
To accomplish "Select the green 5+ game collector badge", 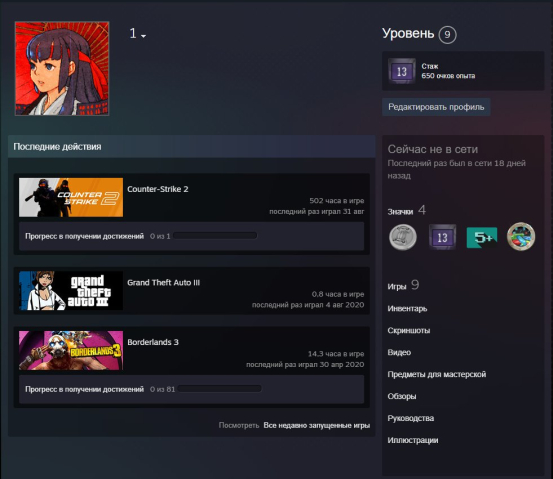I will point(482,237).
